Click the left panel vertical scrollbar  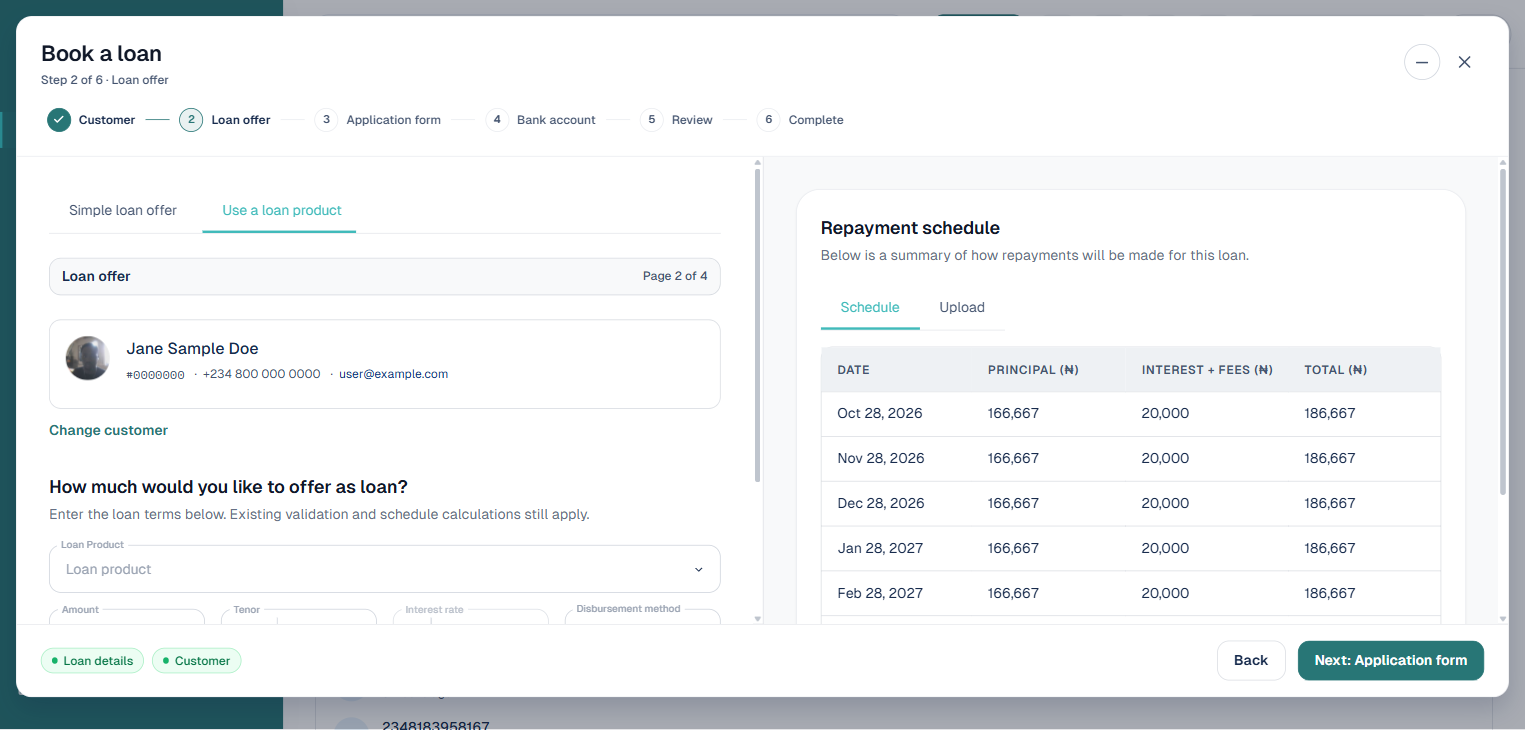coord(757,324)
